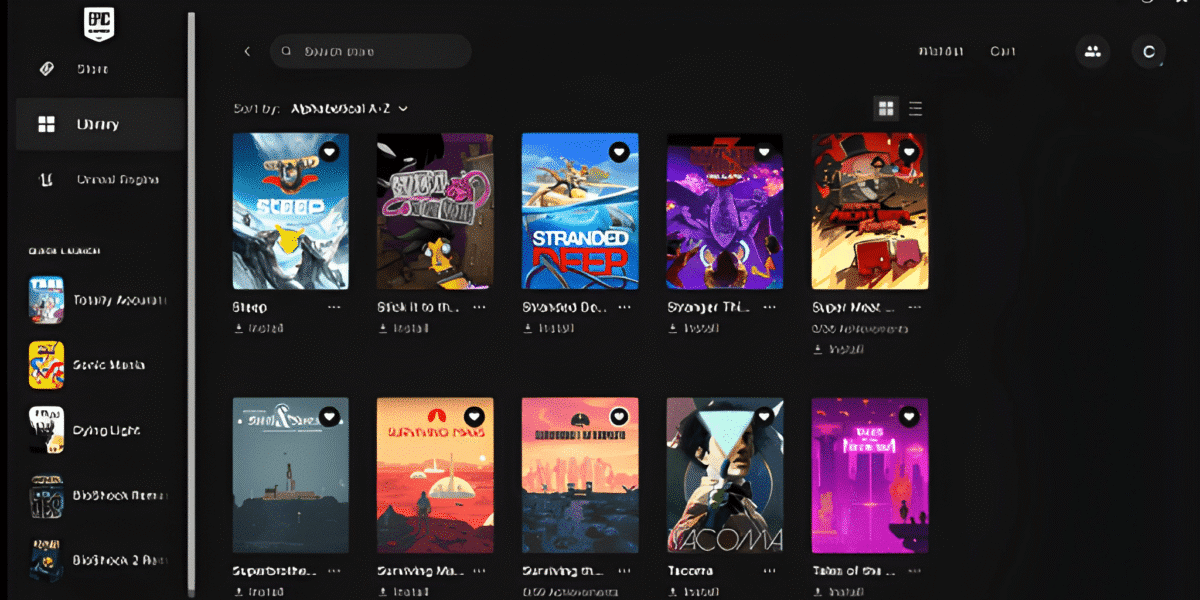Open the Unreal Engine sidebar section
1200x600 pixels.
pos(100,180)
